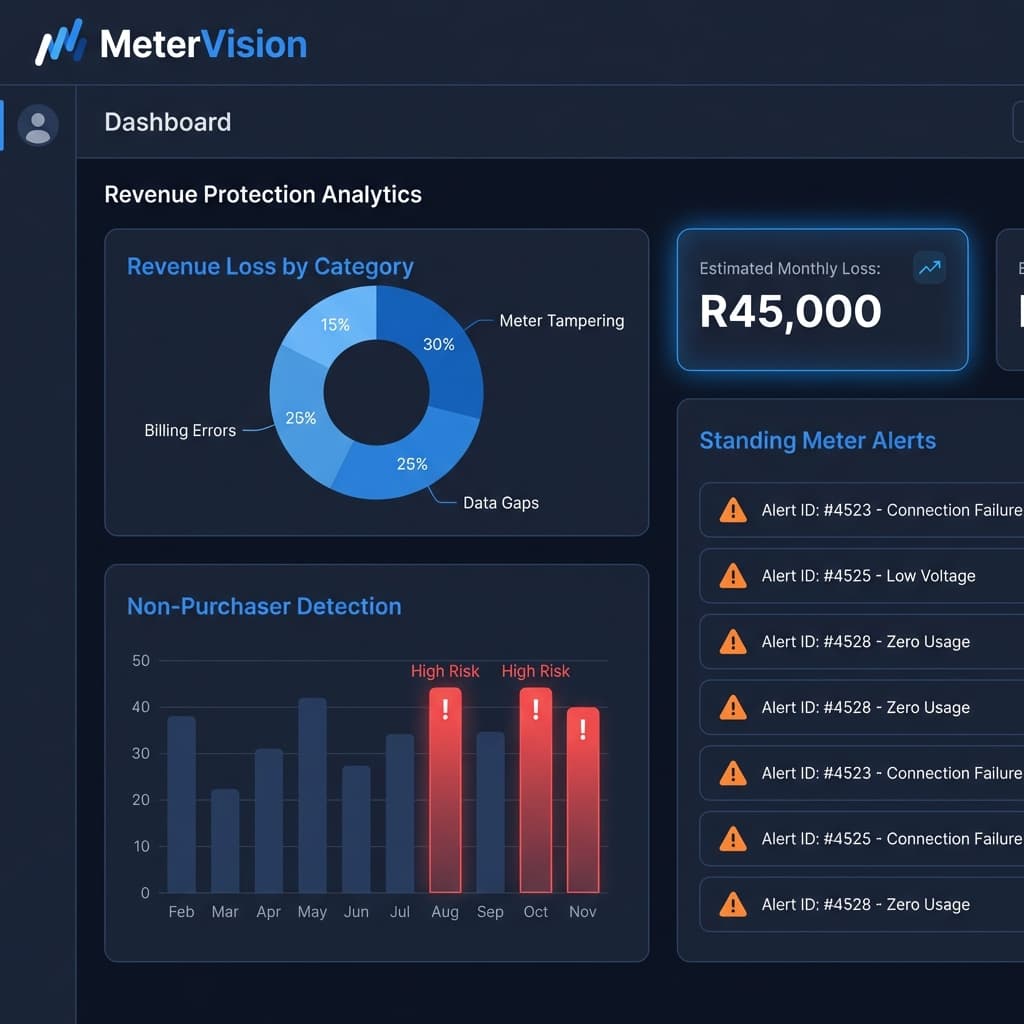Click the trending-up icon on Estimated Monthly Loss
1024x1024 pixels.
929,268
